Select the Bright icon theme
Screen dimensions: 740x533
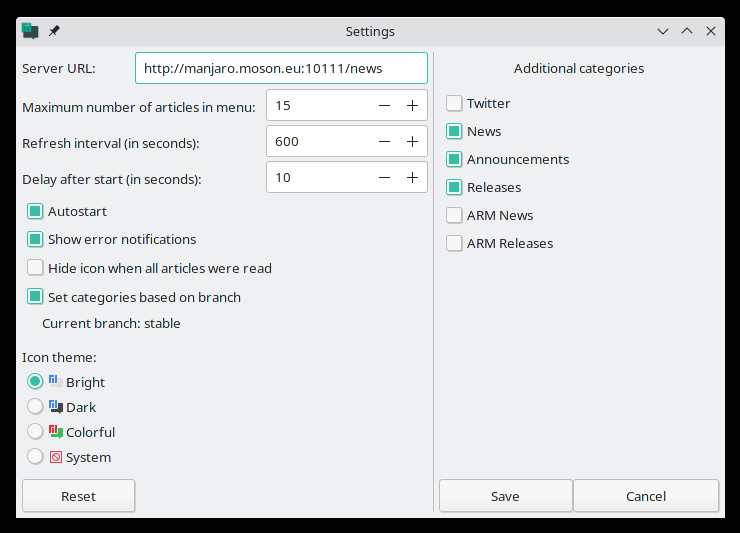[x=36, y=382]
